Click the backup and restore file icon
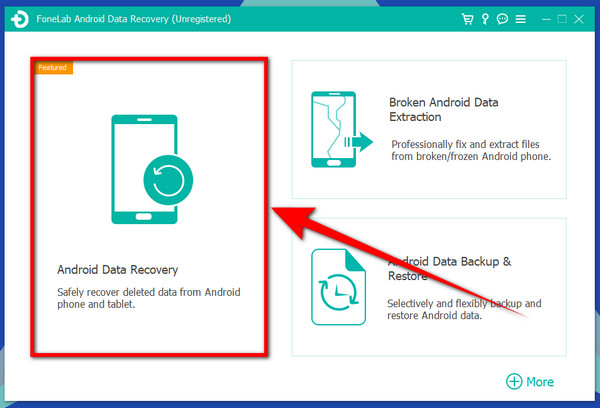 (338, 287)
